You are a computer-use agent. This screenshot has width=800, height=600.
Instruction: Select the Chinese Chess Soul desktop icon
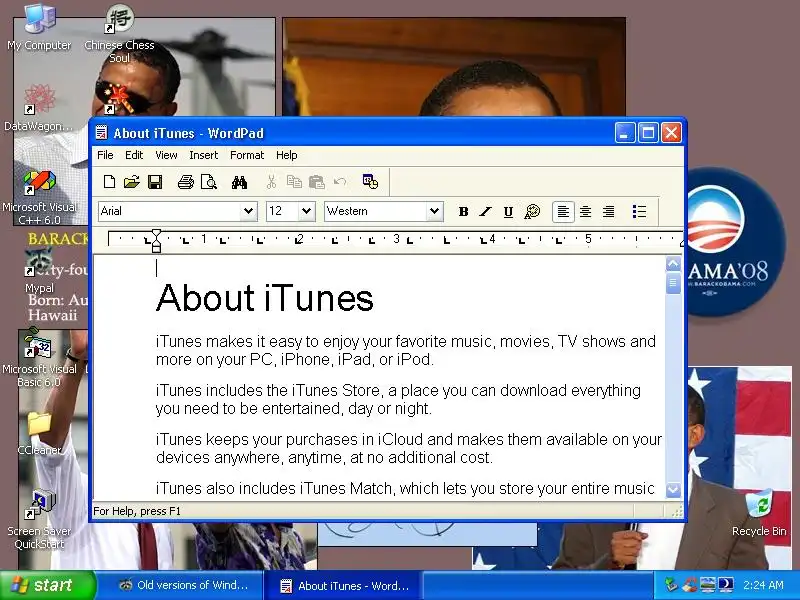(119, 33)
